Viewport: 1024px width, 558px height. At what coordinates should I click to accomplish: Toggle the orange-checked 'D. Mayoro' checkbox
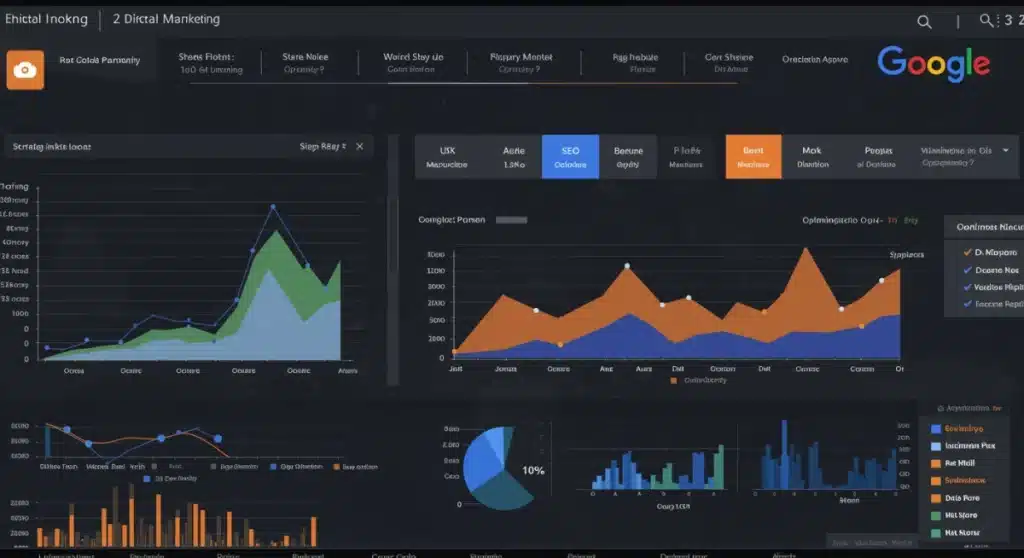click(x=967, y=252)
